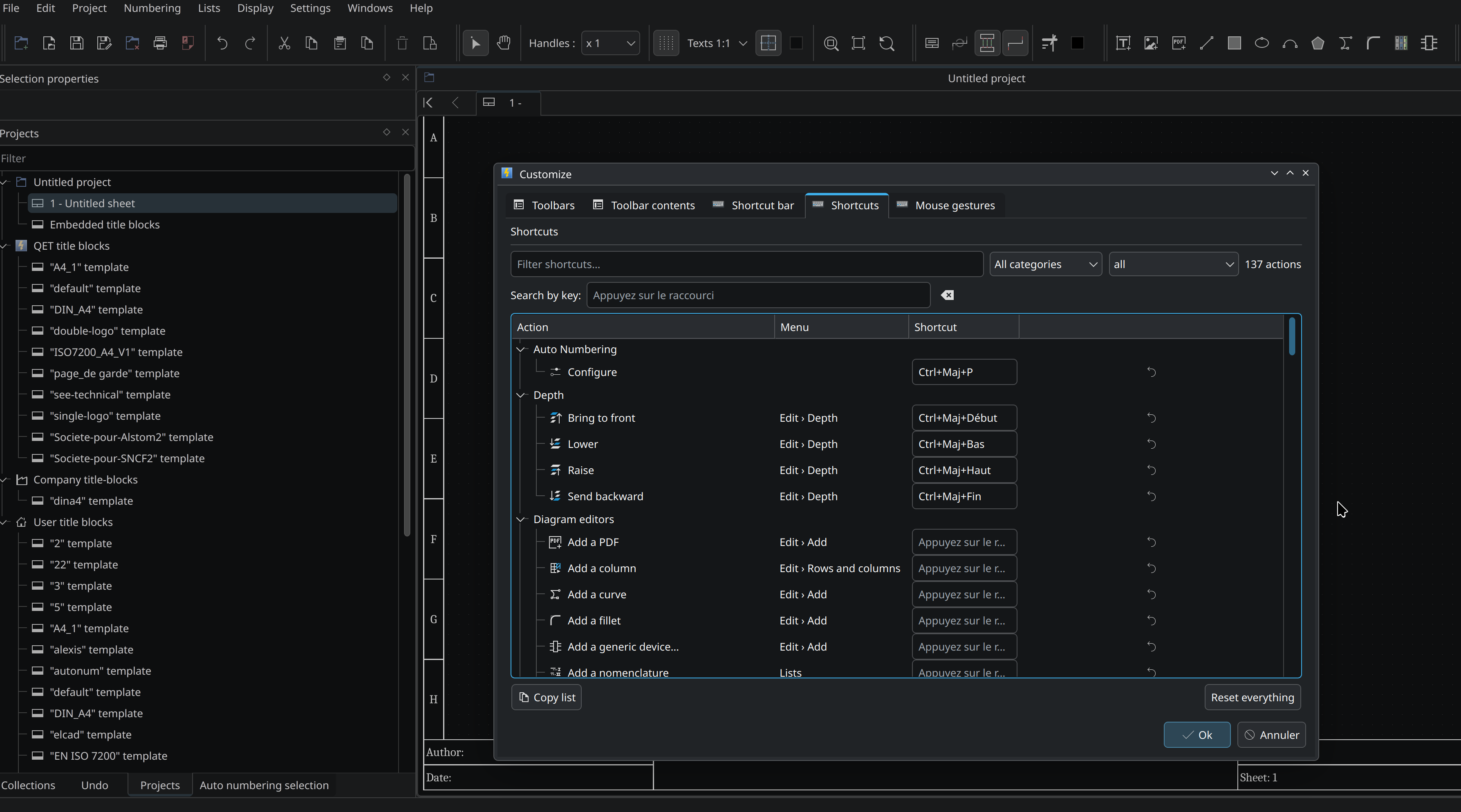Click the add polygon shape tool
Screen dimensions: 1461x812
[x=1318, y=43]
